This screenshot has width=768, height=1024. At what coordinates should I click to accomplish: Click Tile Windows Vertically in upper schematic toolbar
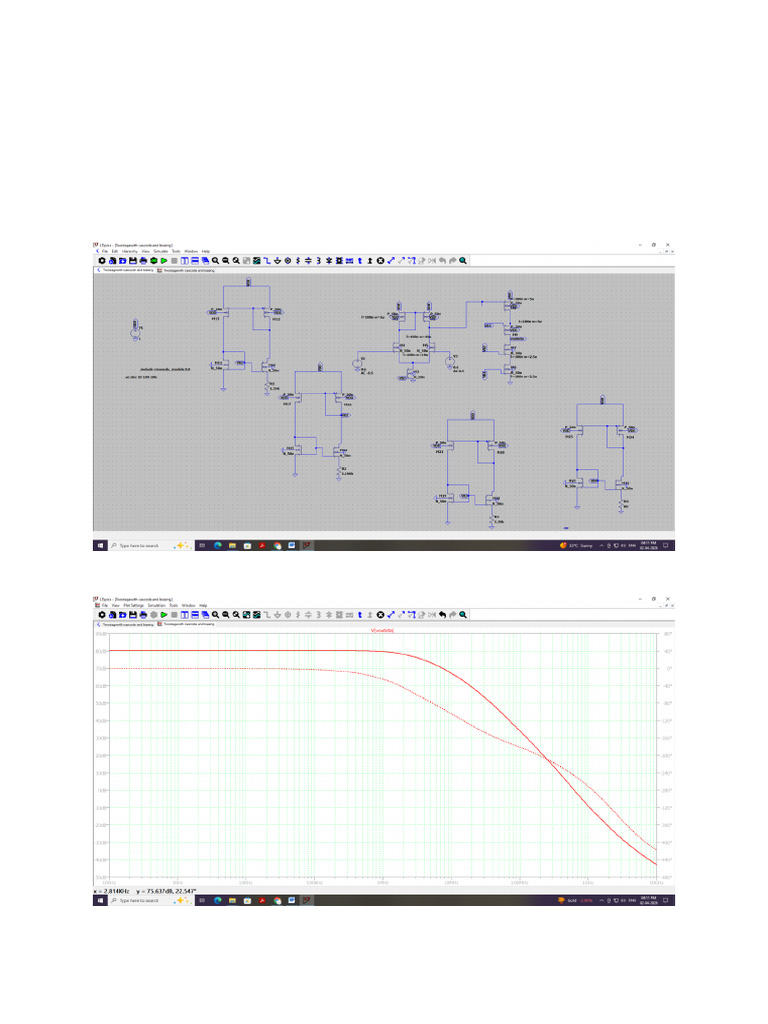pyautogui.click(x=184, y=261)
